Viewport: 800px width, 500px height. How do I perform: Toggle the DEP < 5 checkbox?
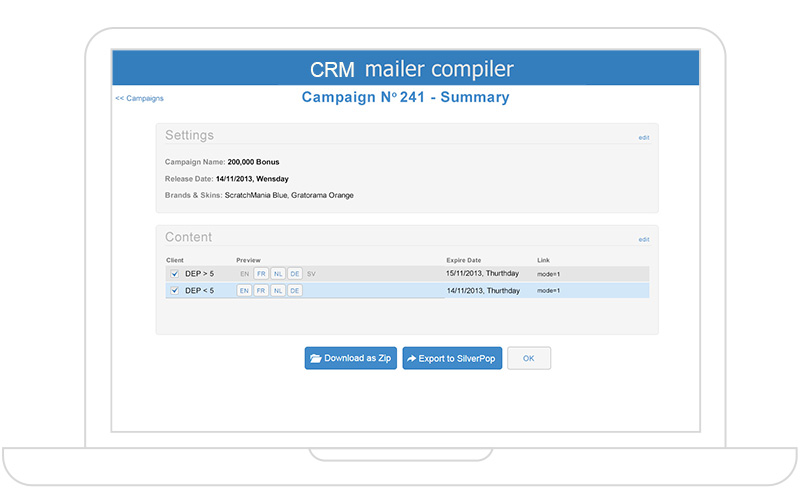pos(174,291)
